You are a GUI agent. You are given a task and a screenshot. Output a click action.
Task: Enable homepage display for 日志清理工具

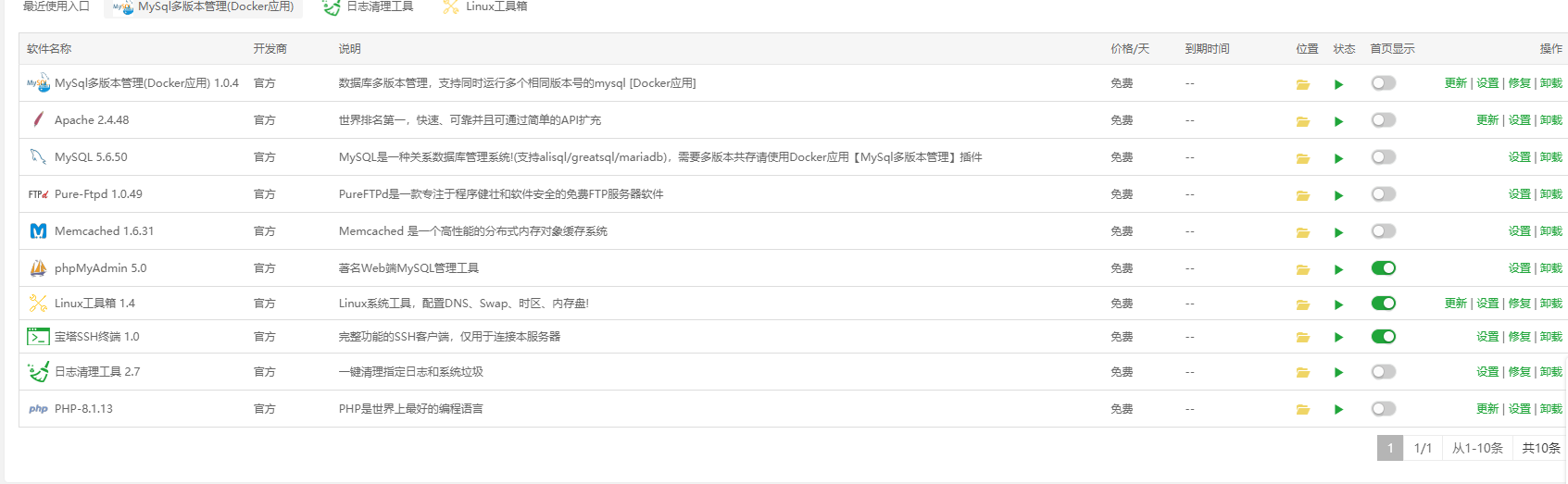tap(1384, 372)
